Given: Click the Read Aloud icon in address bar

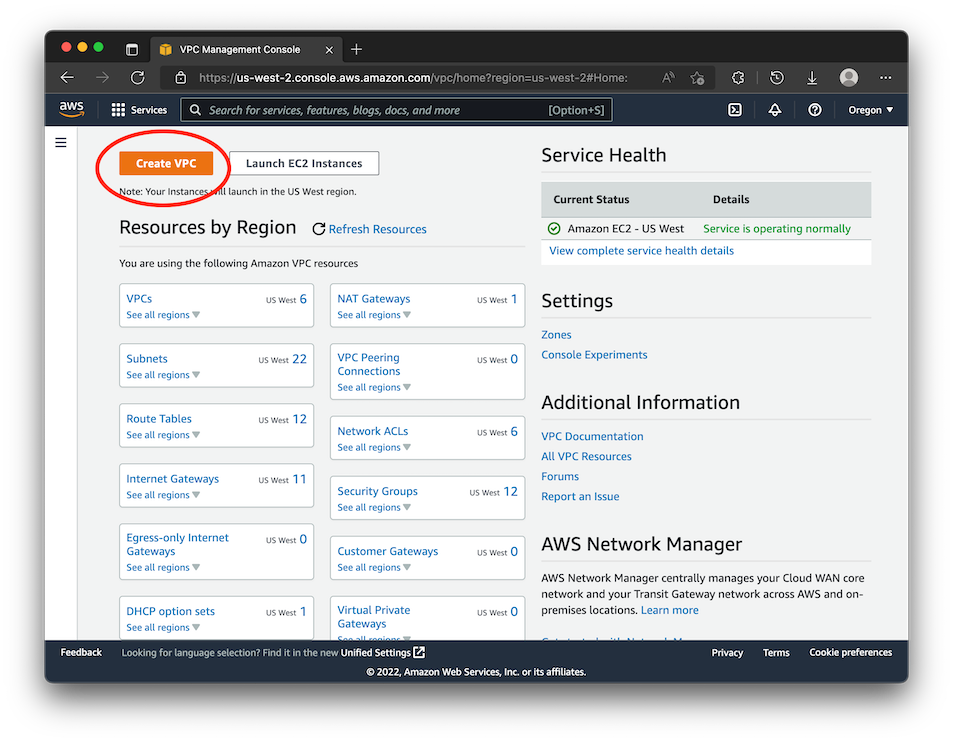Looking at the screenshot, I should pos(668,78).
